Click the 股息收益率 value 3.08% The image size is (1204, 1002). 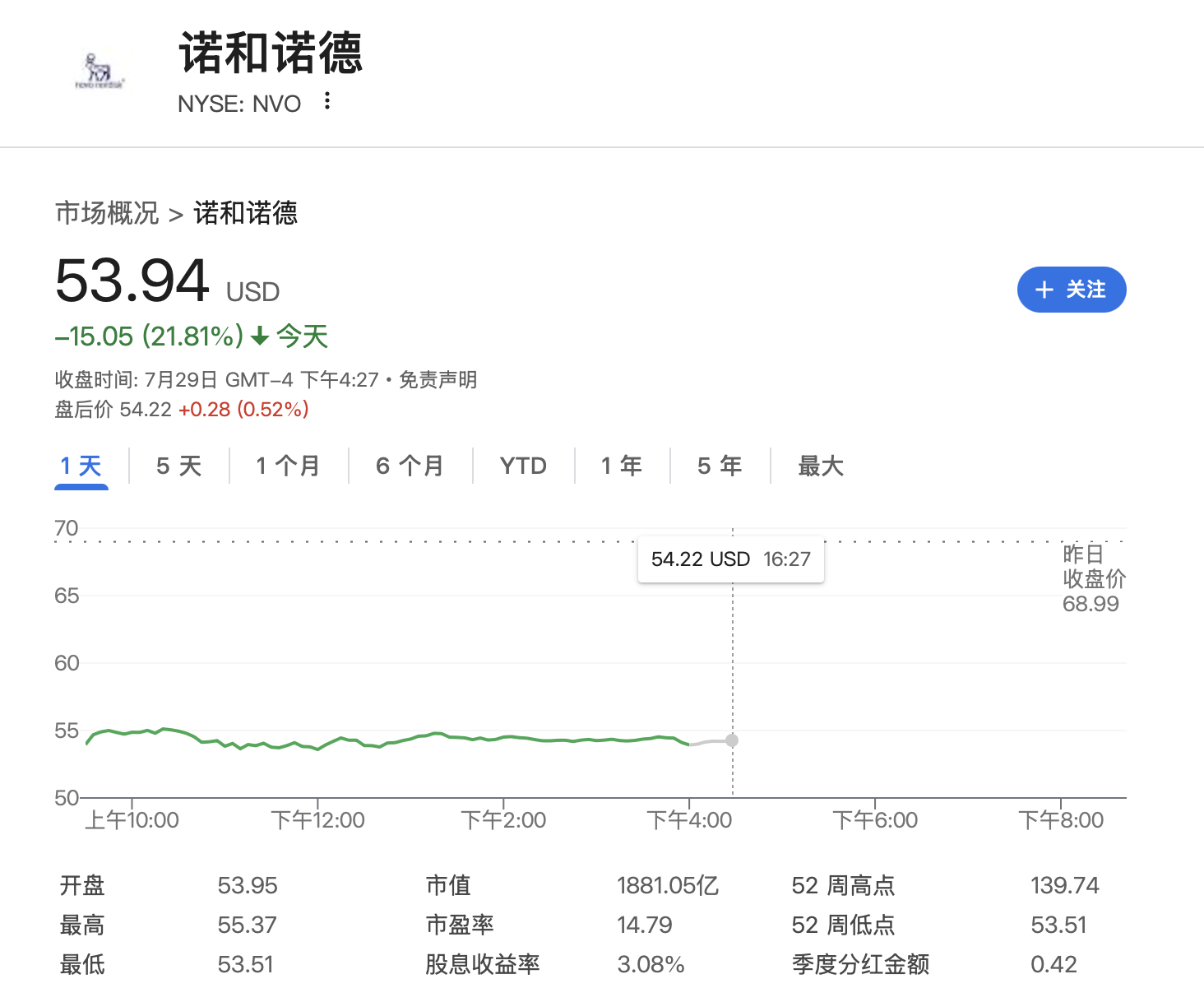[x=651, y=965]
